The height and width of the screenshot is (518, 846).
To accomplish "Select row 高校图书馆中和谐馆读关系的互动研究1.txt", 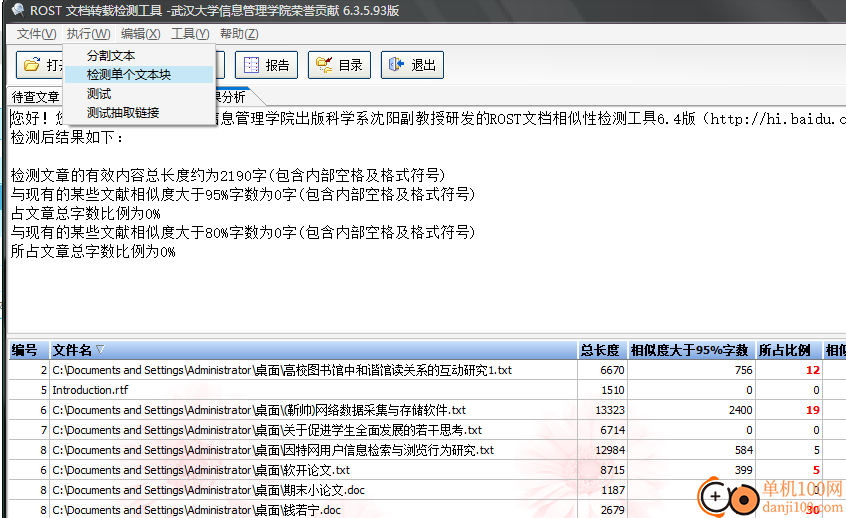I will [x=426, y=370].
